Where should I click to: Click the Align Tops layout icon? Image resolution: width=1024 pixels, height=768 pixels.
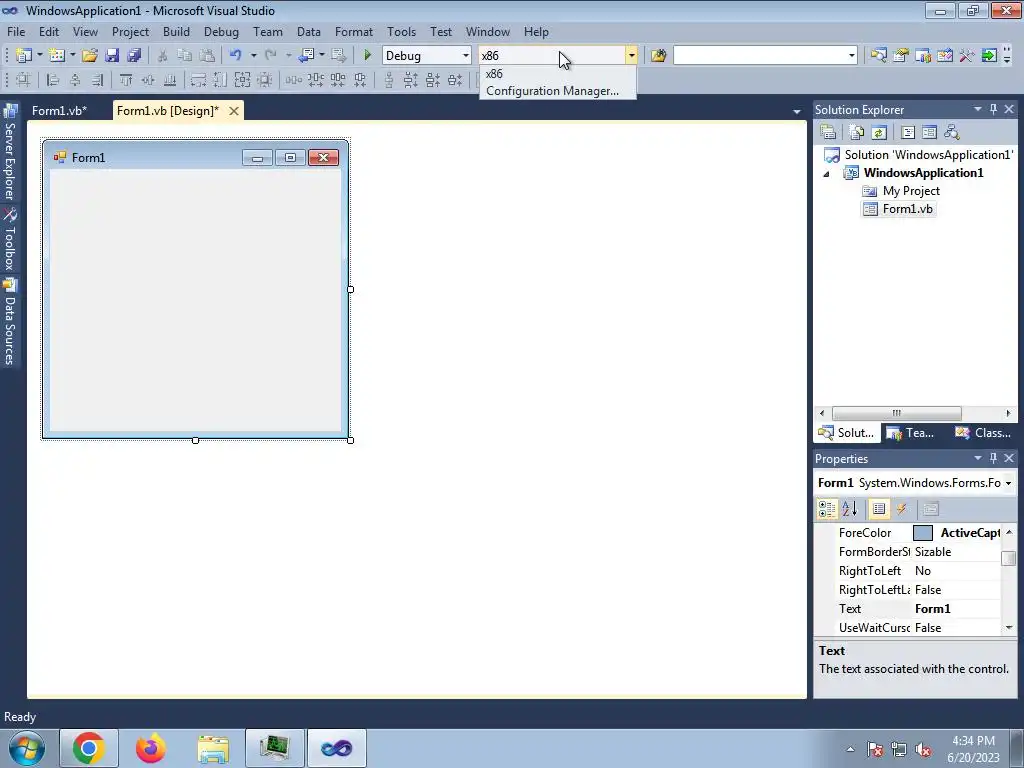pyautogui.click(x=125, y=80)
